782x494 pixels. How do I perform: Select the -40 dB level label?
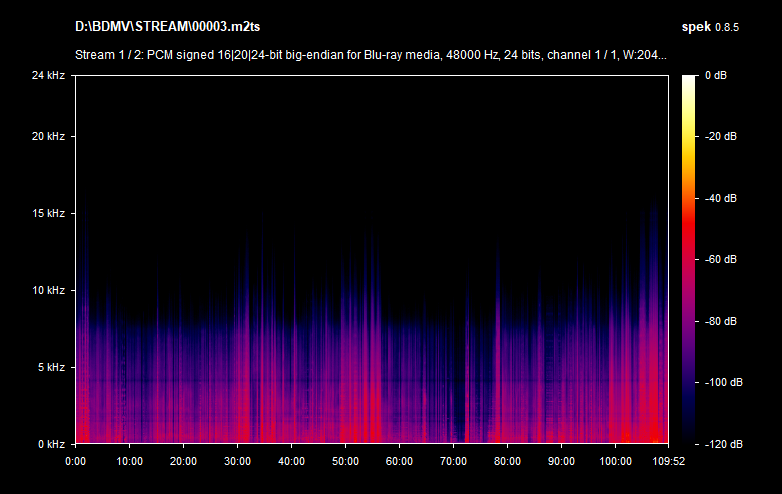[718, 198]
